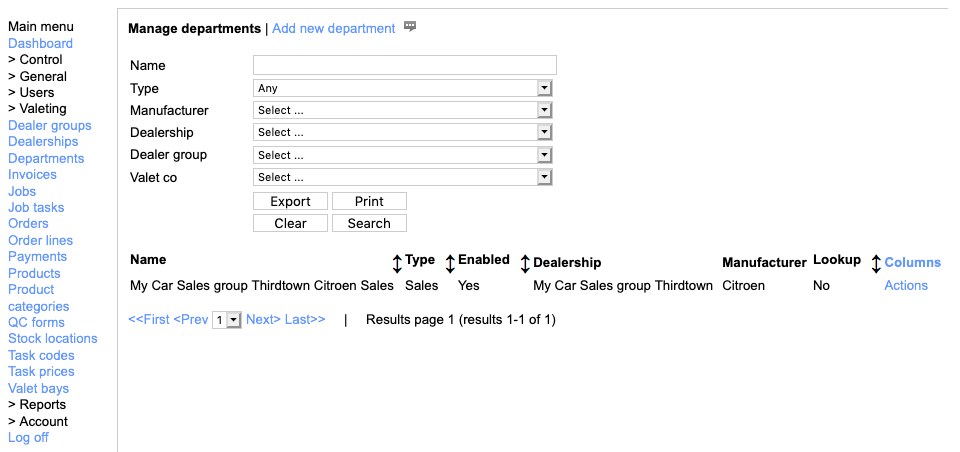Sort results using the Type column arrows
The width and height of the screenshot is (960, 452).
coord(450,263)
